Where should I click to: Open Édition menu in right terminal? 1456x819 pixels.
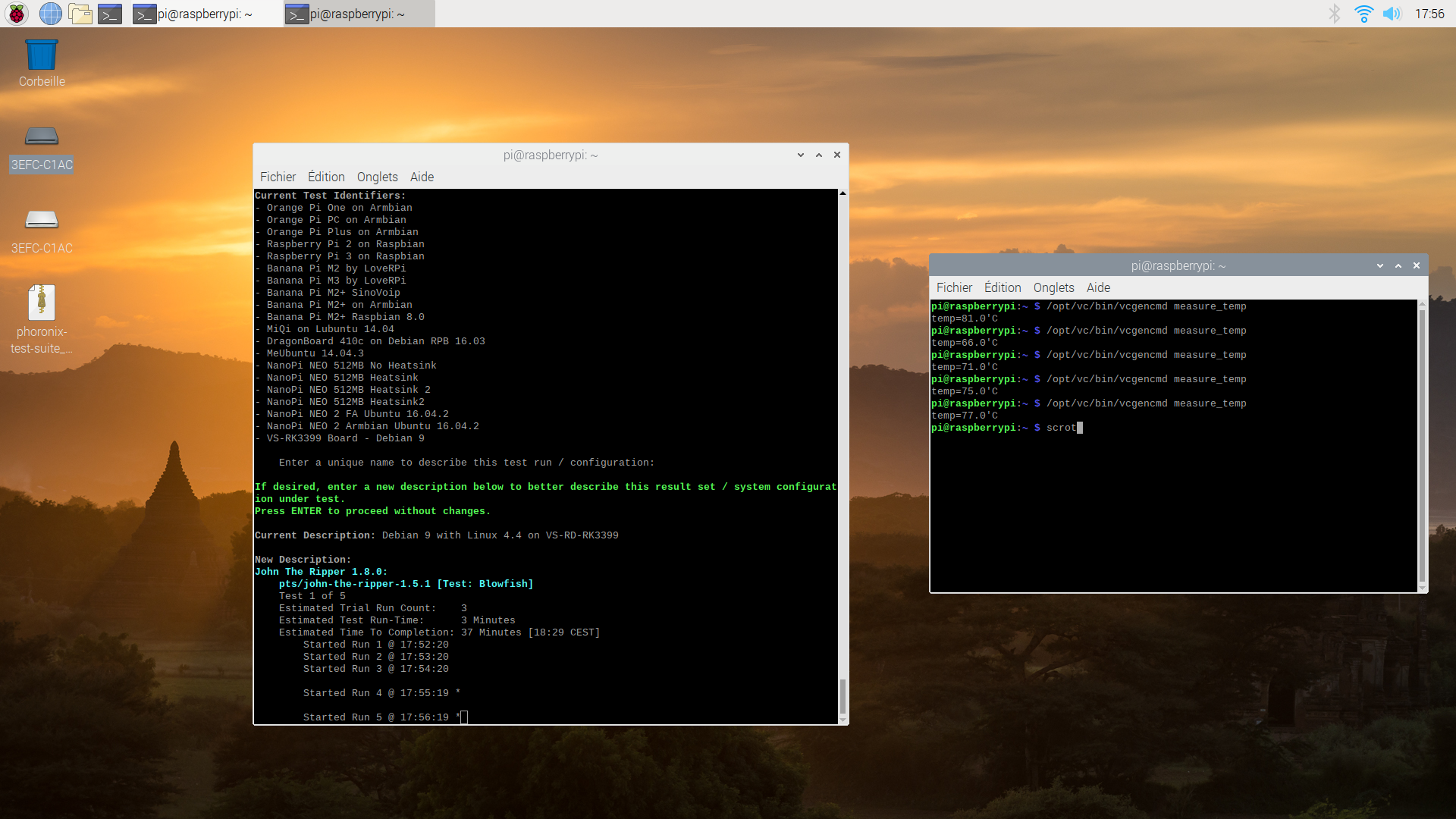(x=1003, y=287)
